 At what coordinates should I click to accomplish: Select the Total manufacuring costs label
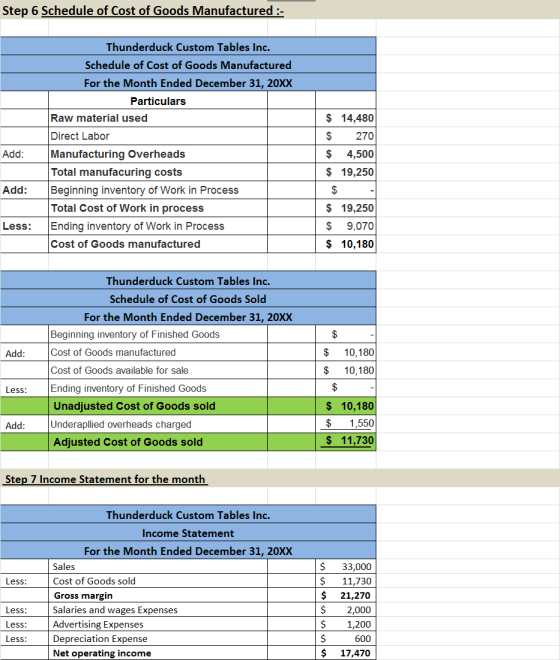(x=116, y=172)
